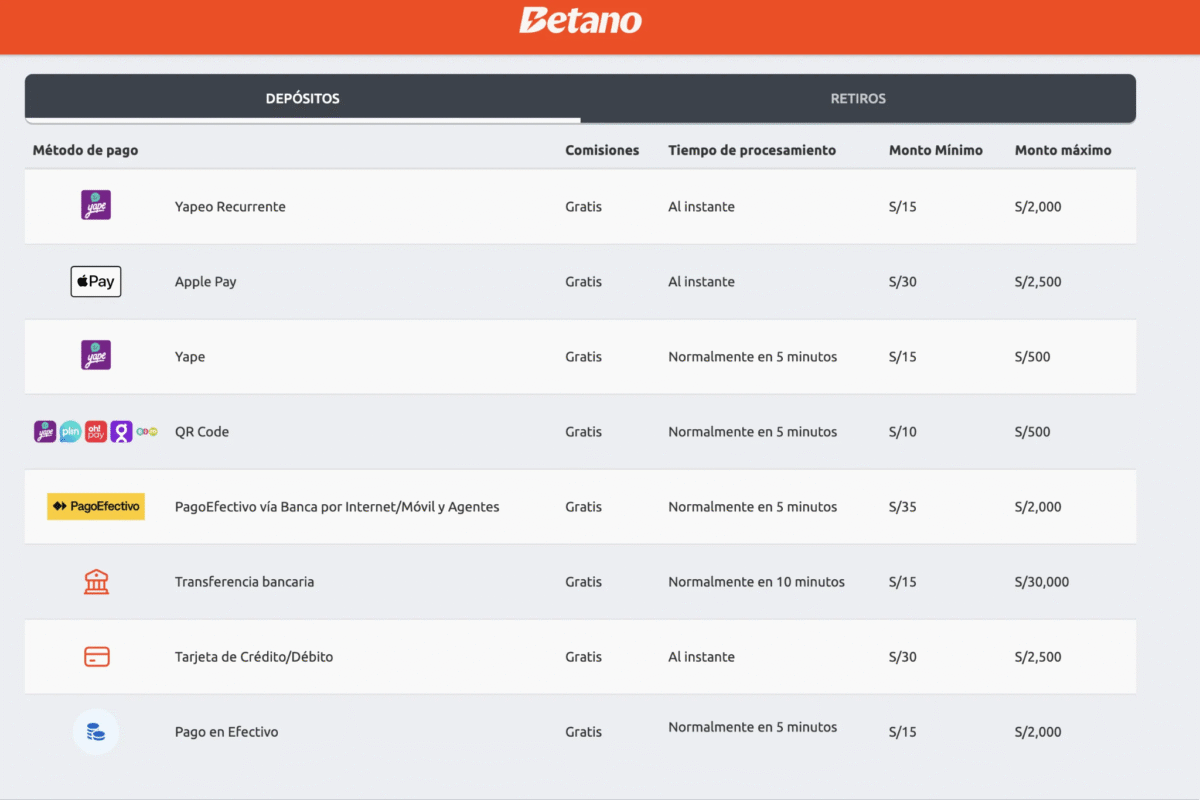Click 'Gratis' in the Pago en Efectivo row
The image size is (1200, 800).
click(584, 732)
